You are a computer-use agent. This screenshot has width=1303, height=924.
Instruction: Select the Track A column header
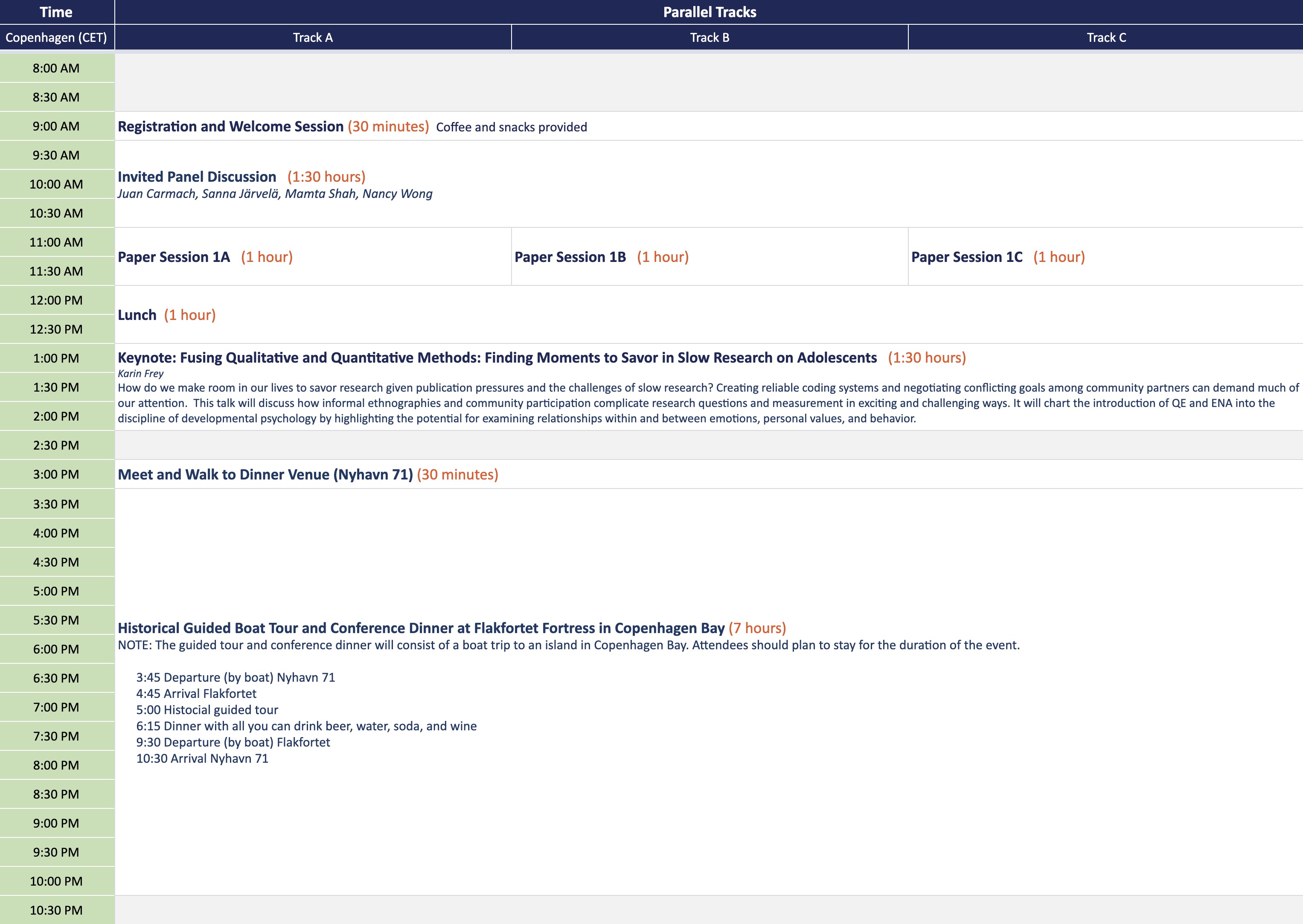click(313, 38)
